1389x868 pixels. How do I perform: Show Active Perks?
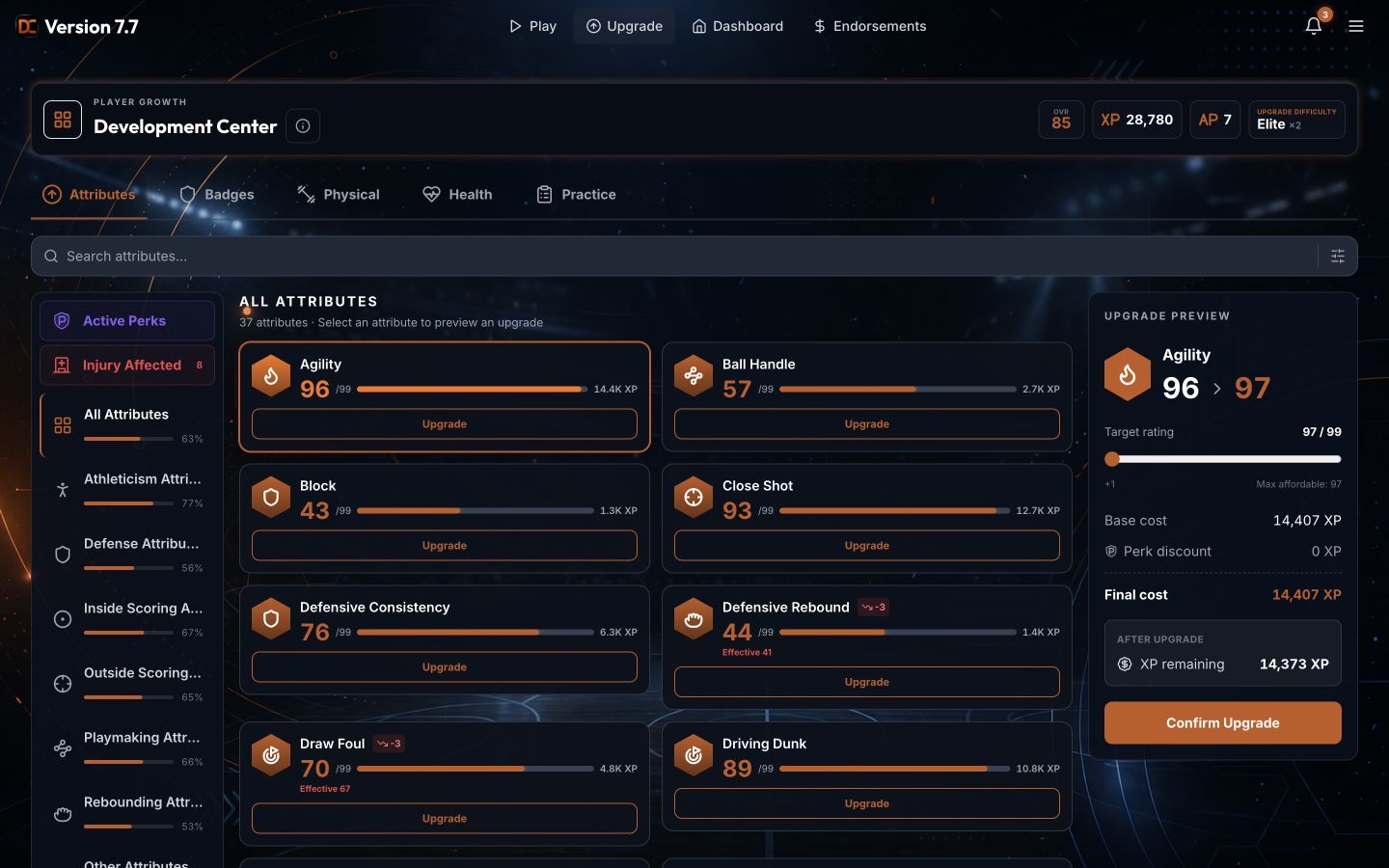pyautogui.click(x=127, y=321)
